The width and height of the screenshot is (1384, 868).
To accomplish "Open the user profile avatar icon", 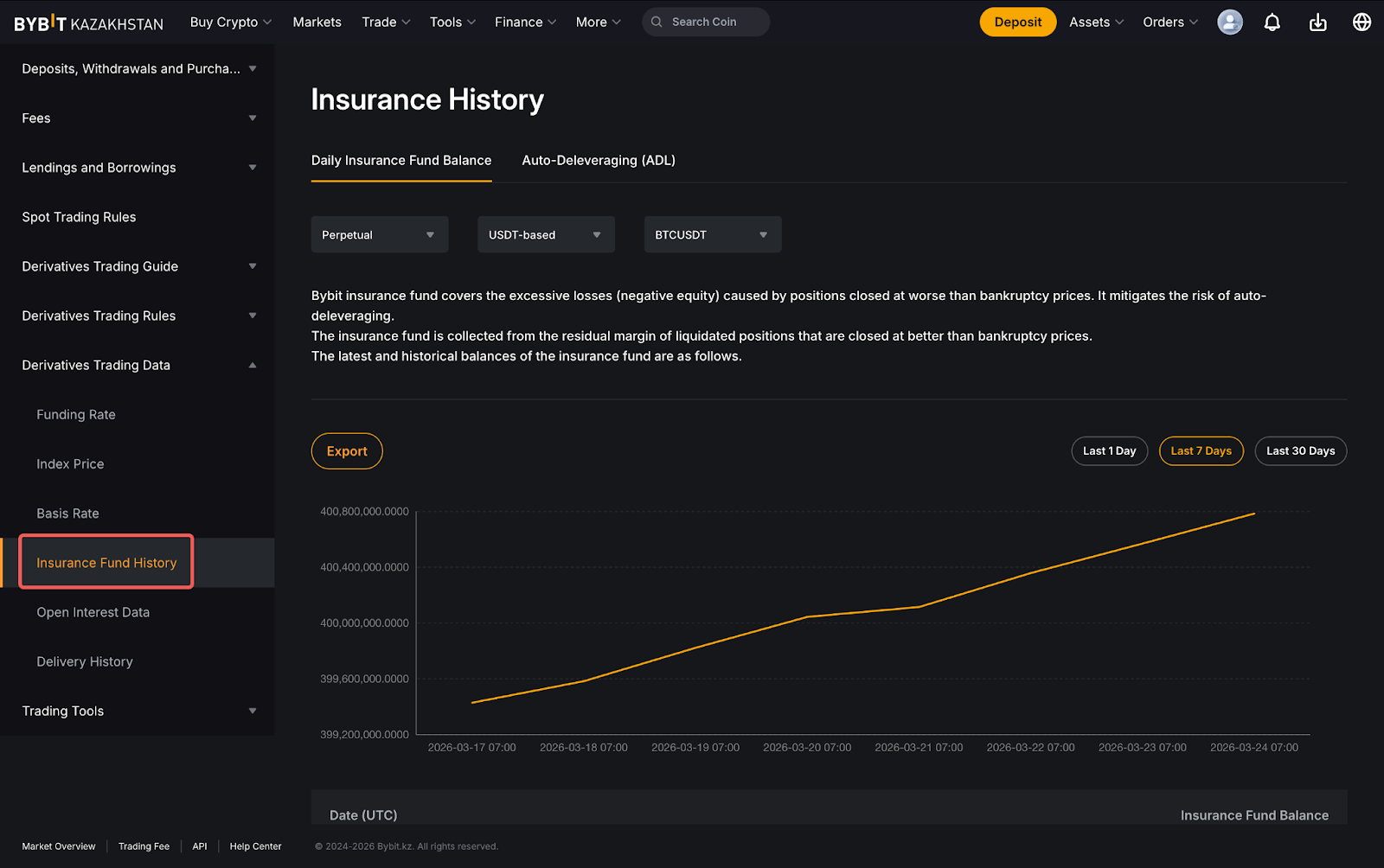I will pyautogui.click(x=1229, y=22).
